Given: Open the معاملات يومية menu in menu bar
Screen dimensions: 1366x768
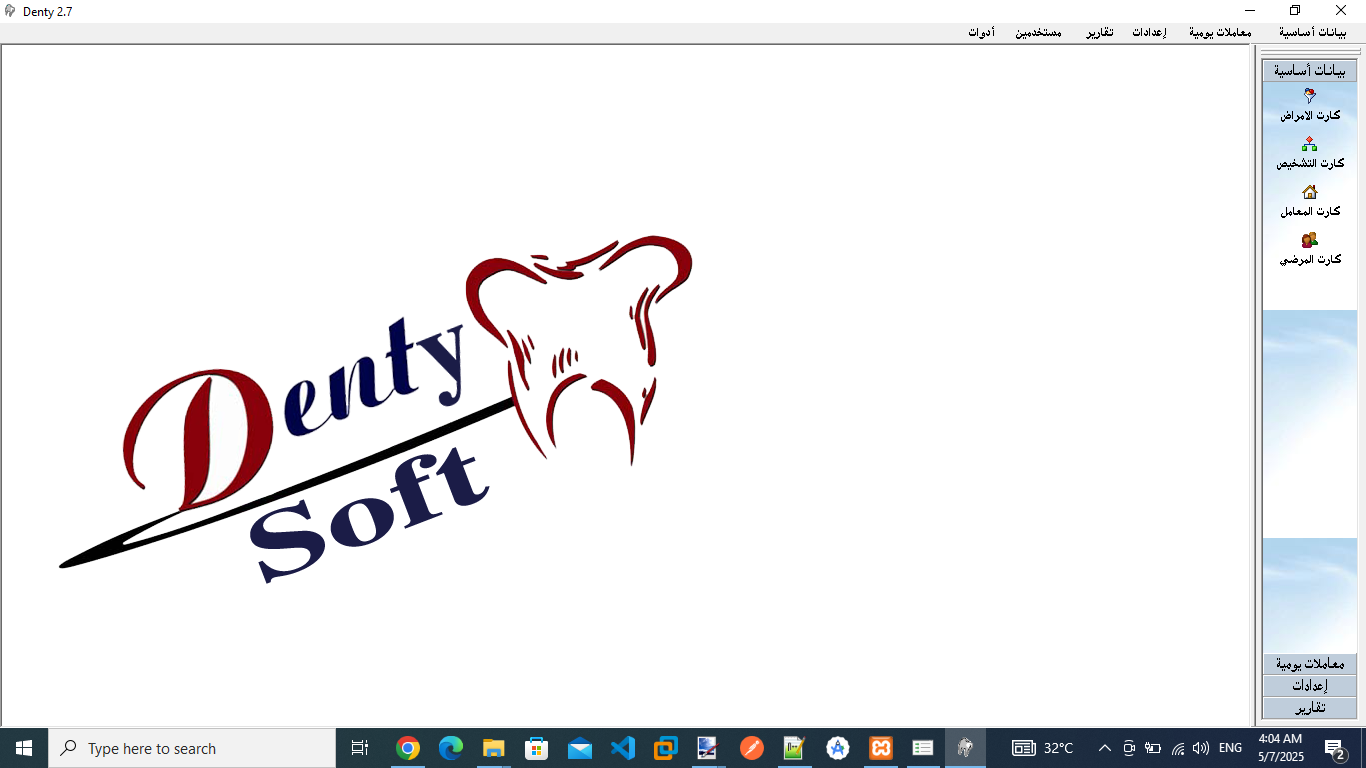Looking at the screenshot, I should [1220, 33].
